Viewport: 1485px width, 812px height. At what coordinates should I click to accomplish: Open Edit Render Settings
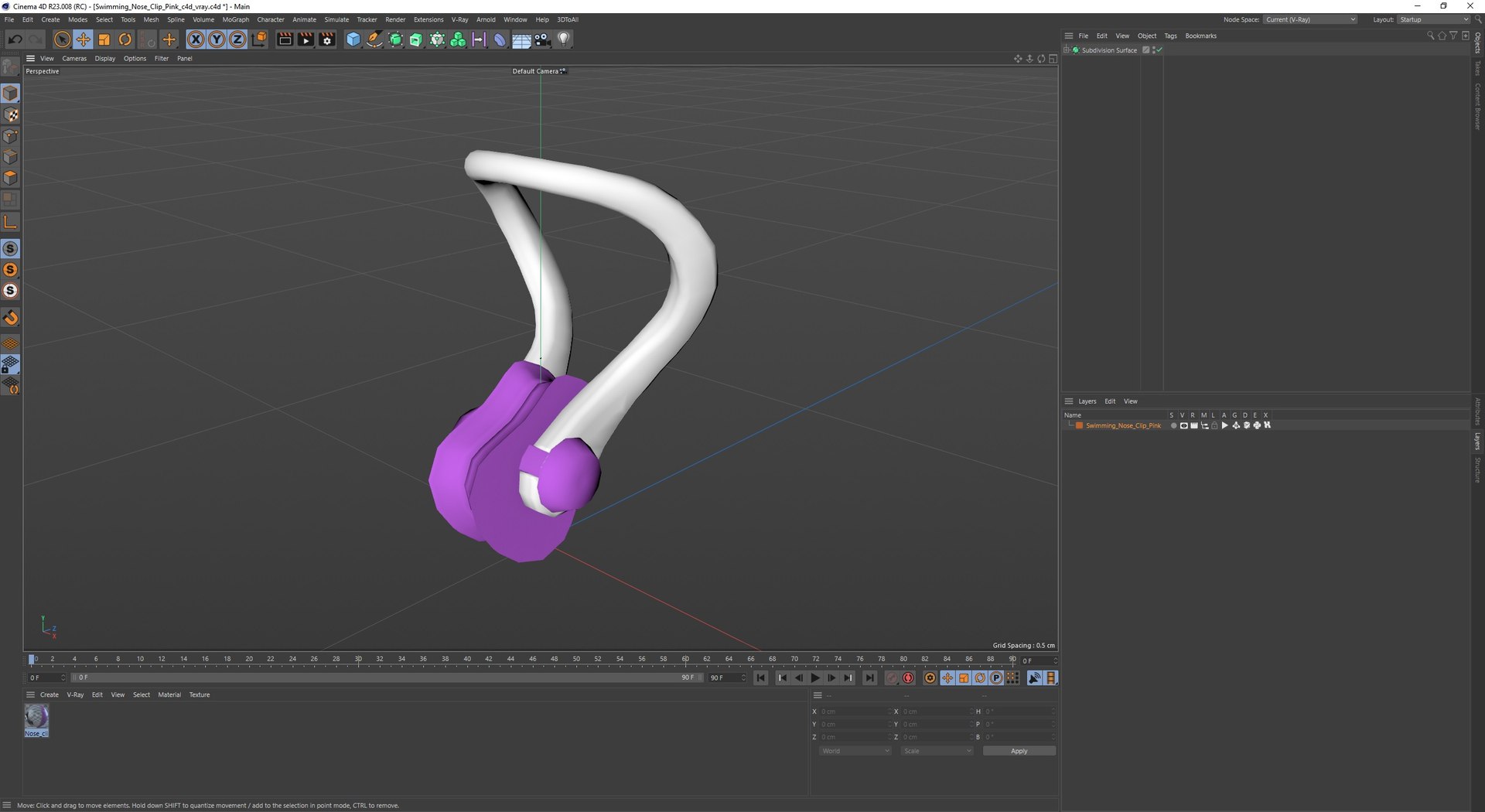(x=327, y=39)
